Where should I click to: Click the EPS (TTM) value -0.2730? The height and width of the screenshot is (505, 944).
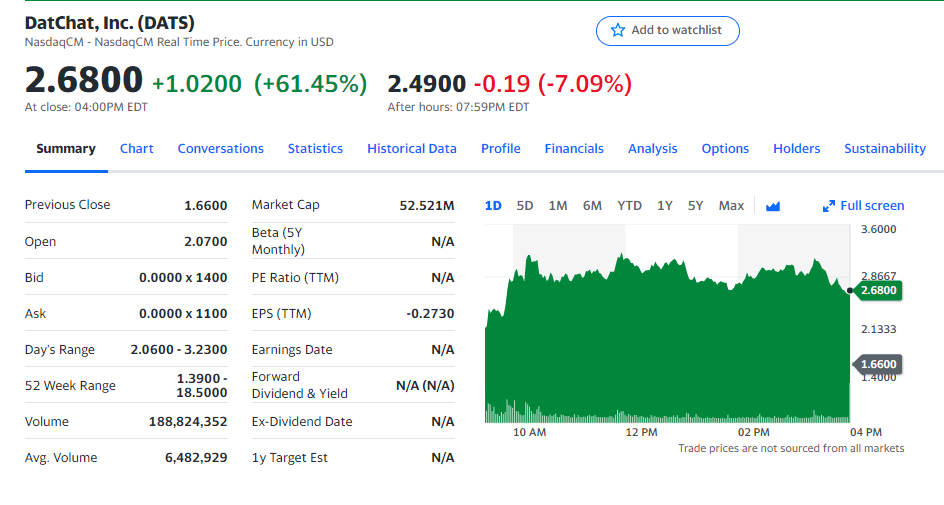pos(430,314)
